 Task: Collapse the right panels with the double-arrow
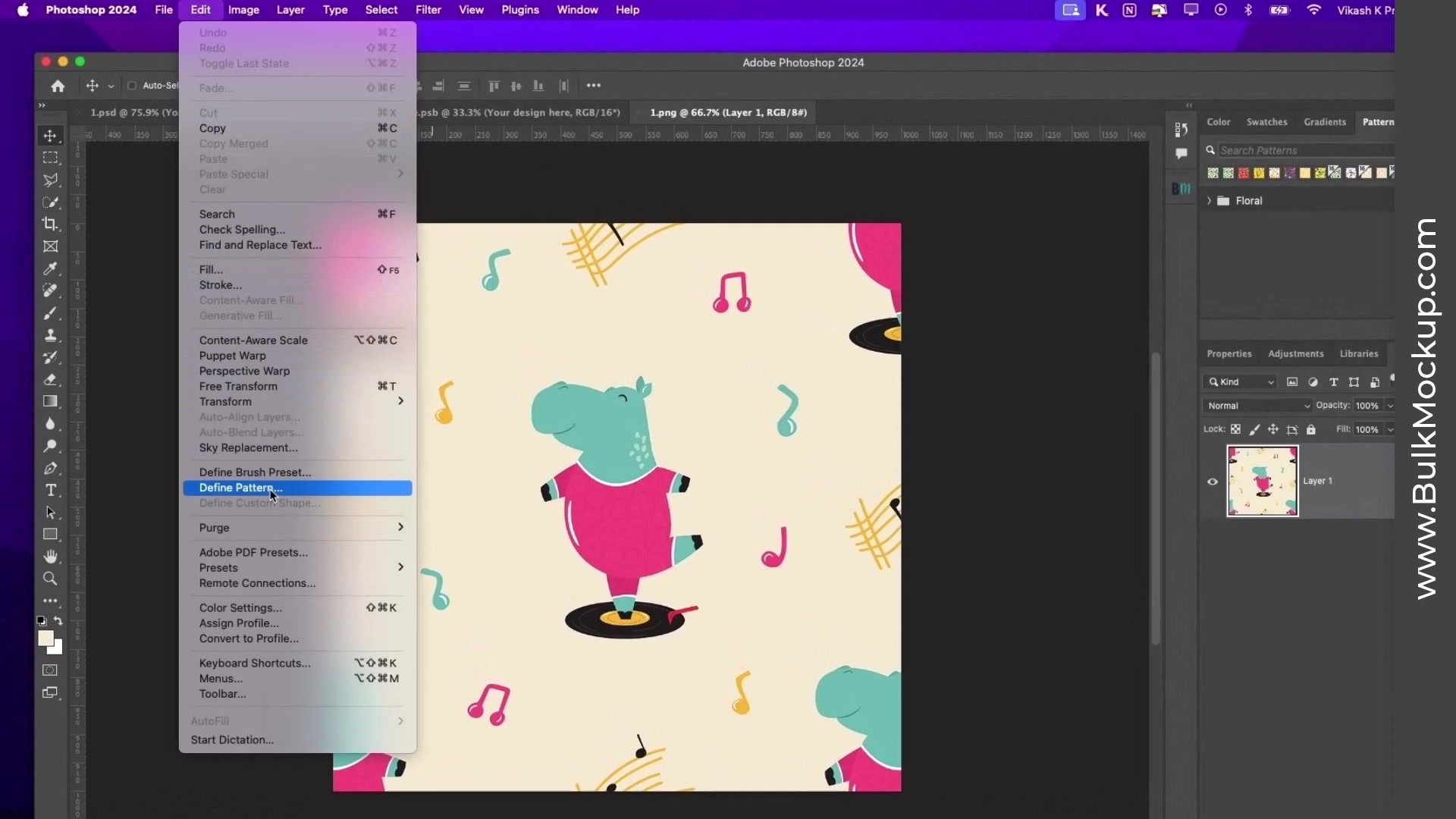pos(1189,105)
